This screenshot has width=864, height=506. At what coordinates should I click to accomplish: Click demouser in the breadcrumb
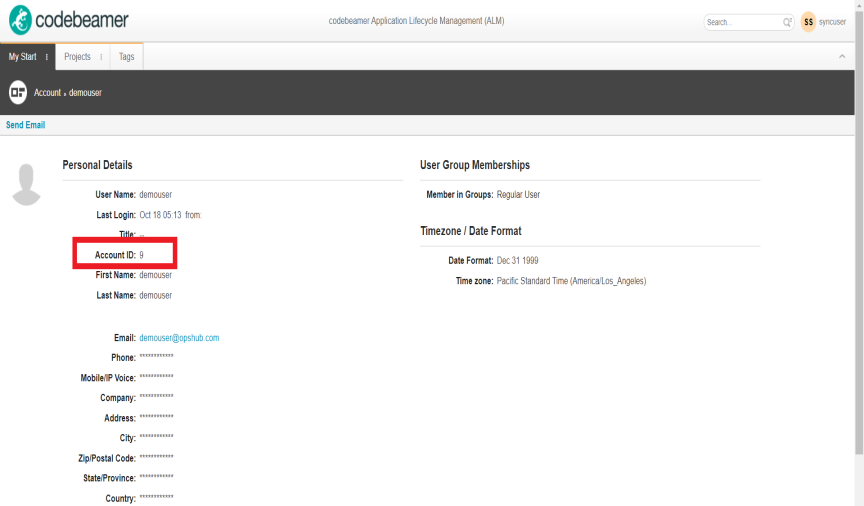coord(85,93)
